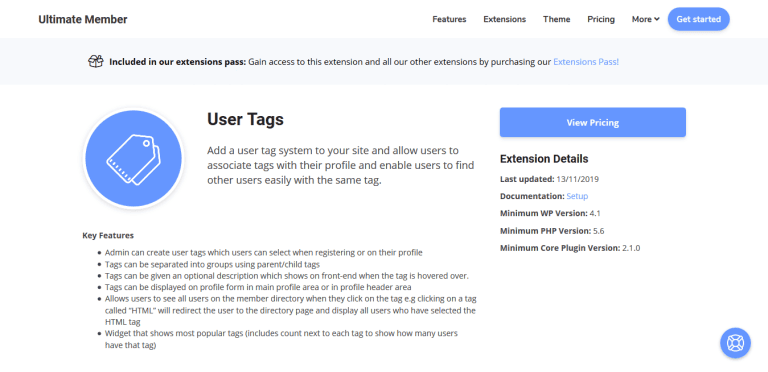This screenshot has width=768, height=372.
Task: Click the User Tags heading
Action: pos(245,119)
